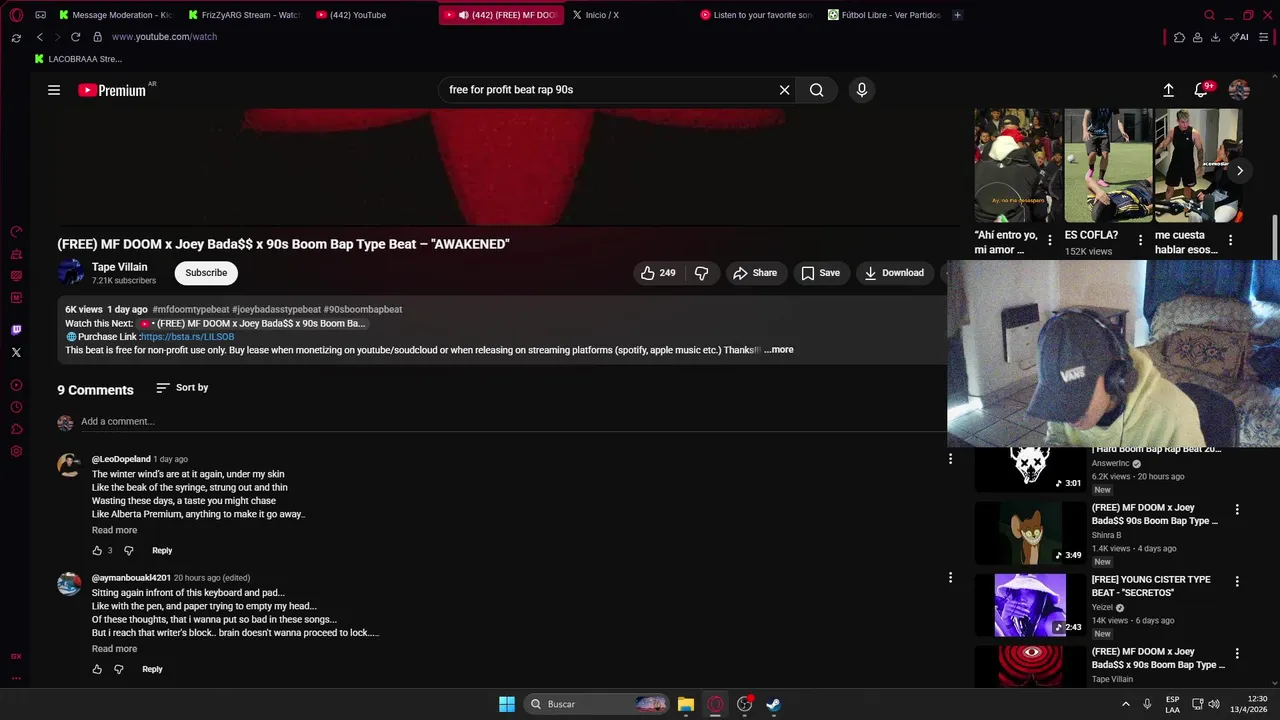
Task: Open YouTube notifications bell
Action: (1202, 90)
